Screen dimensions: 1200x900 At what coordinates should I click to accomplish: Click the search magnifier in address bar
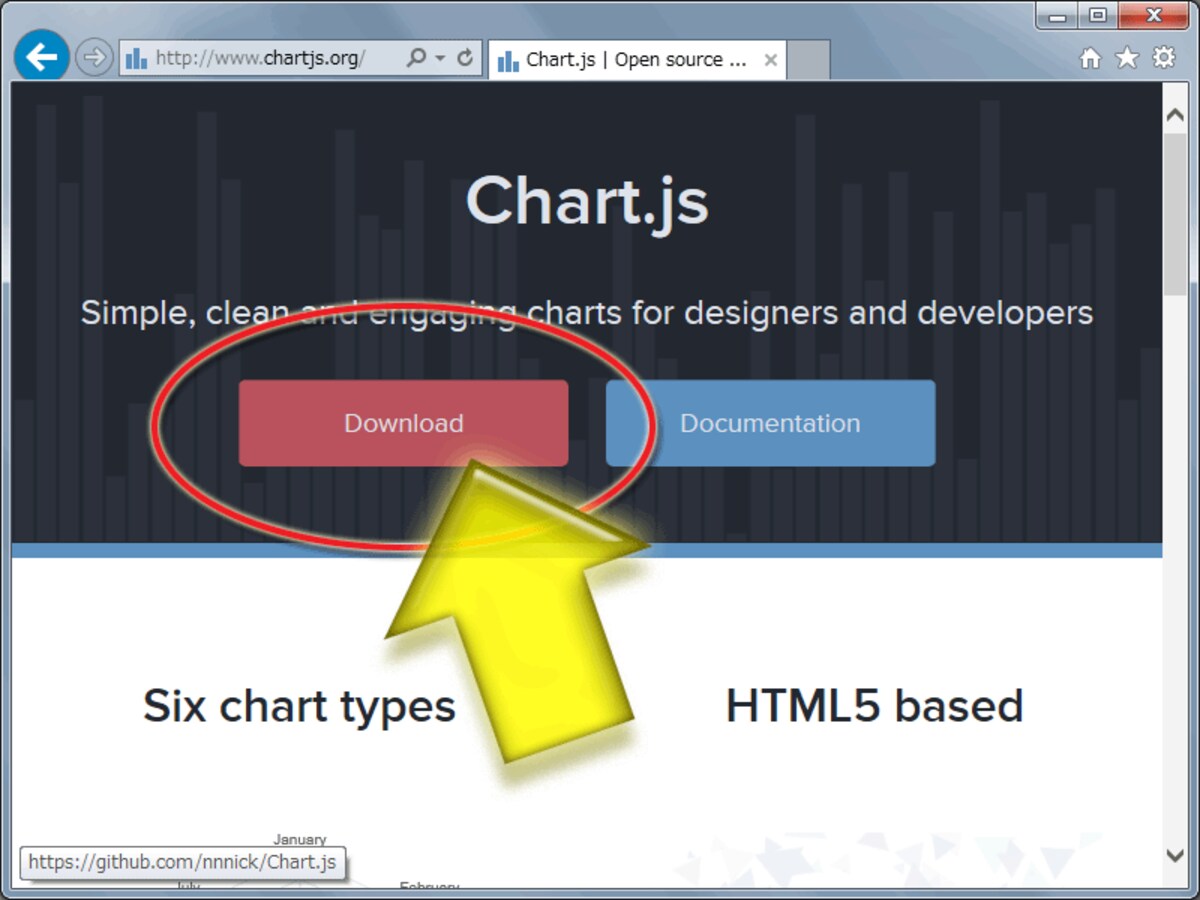pyautogui.click(x=416, y=58)
